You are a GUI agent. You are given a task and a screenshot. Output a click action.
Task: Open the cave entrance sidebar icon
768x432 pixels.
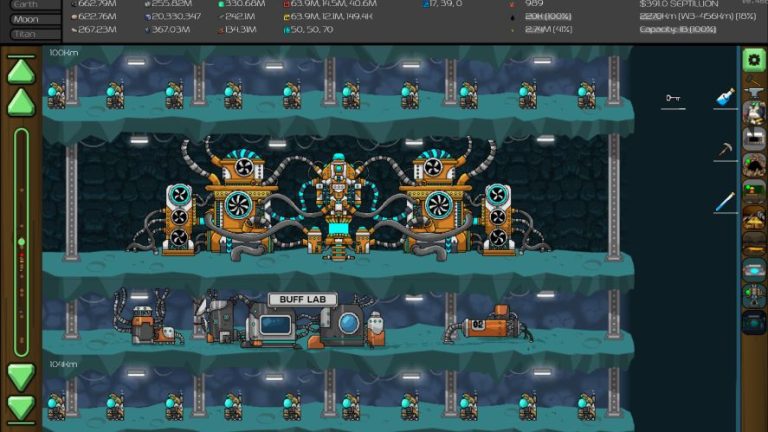pyautogui.click(x=754, y=165)
